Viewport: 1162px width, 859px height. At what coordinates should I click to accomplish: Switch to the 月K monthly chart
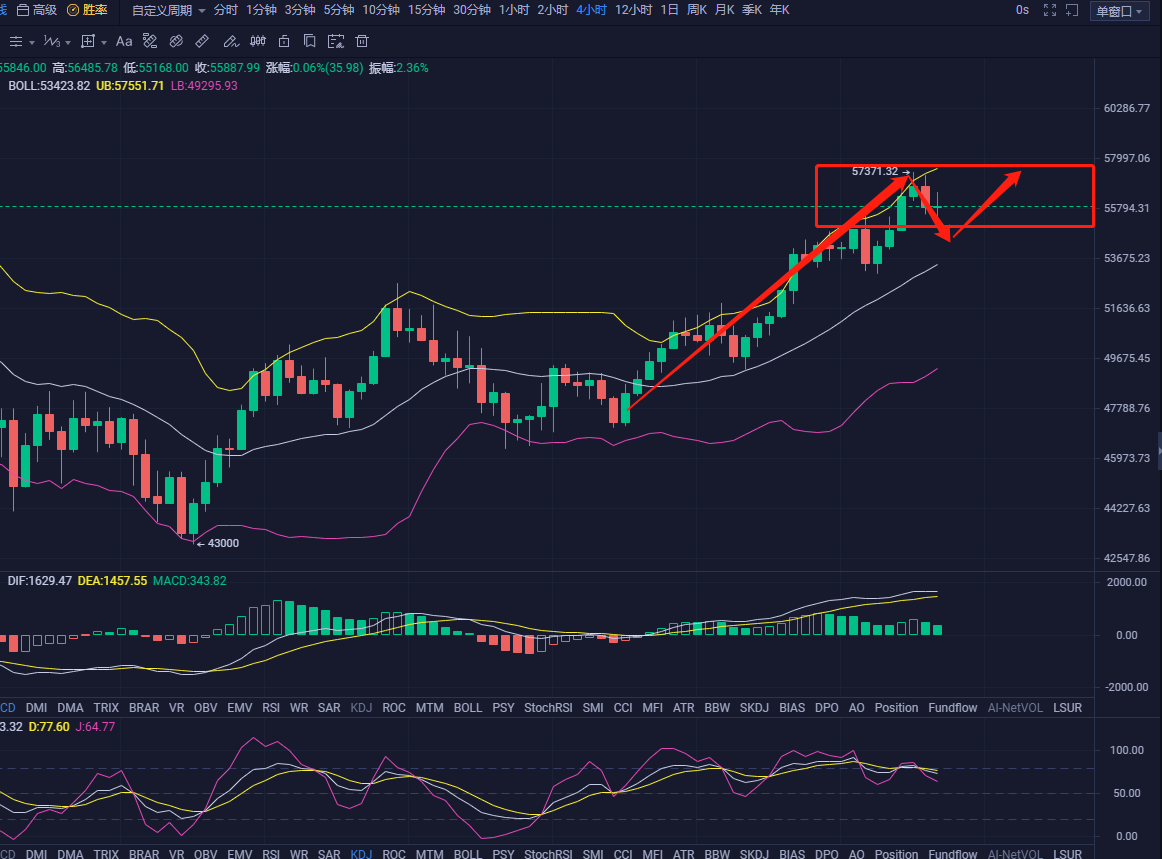tap(724, 10)
